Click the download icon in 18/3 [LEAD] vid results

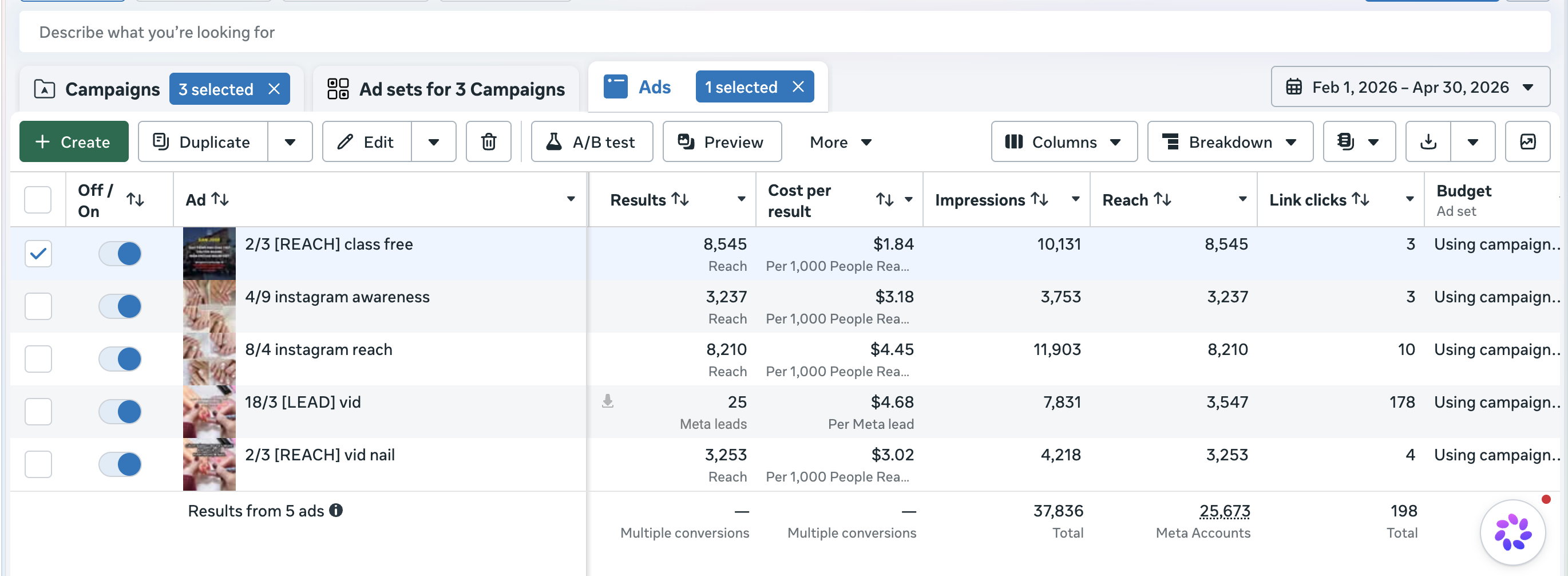click(608, 401)
